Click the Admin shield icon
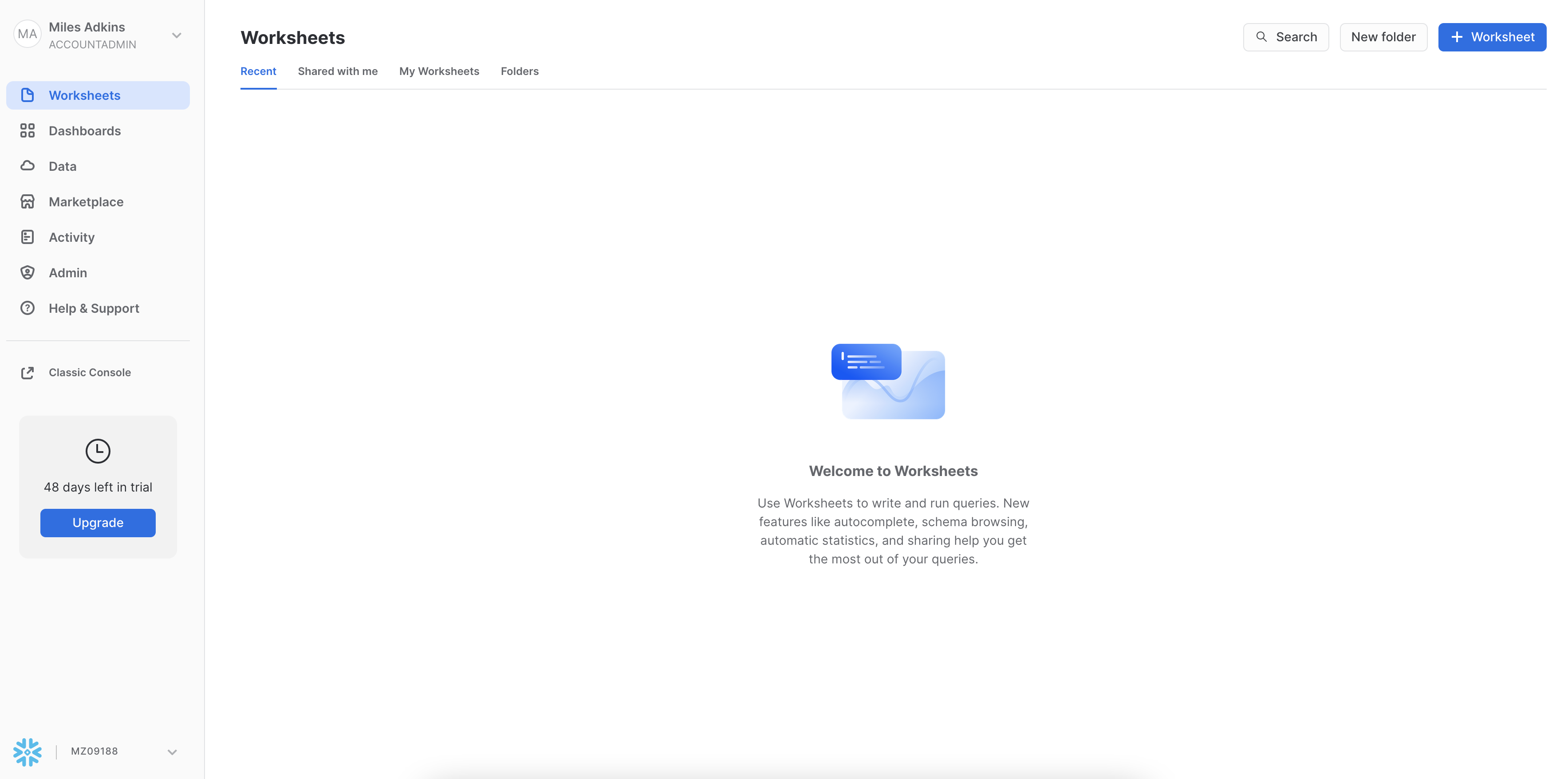Viewport: 1568px width, 779px height. tap(28, 273)
